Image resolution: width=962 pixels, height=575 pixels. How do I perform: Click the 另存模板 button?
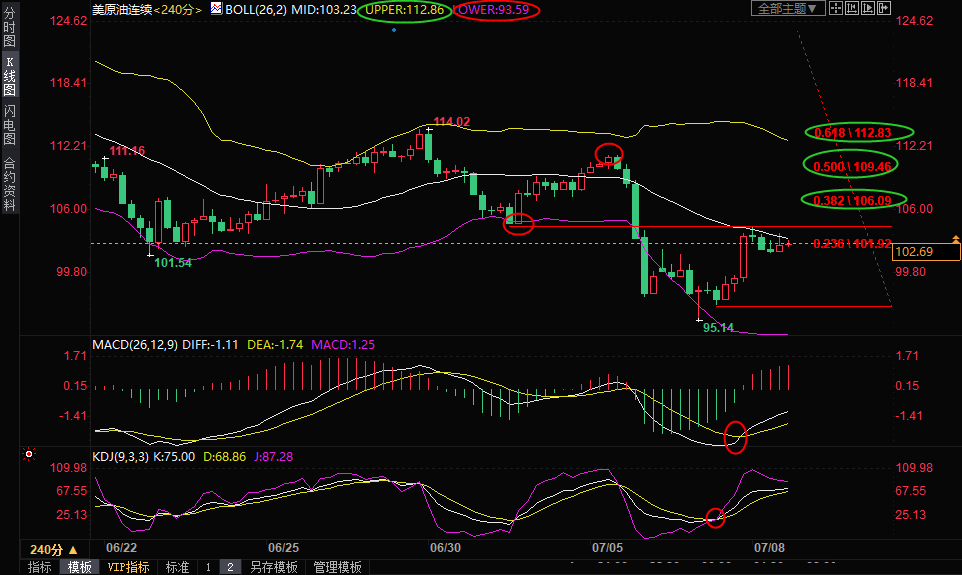(x=274, y=567)
